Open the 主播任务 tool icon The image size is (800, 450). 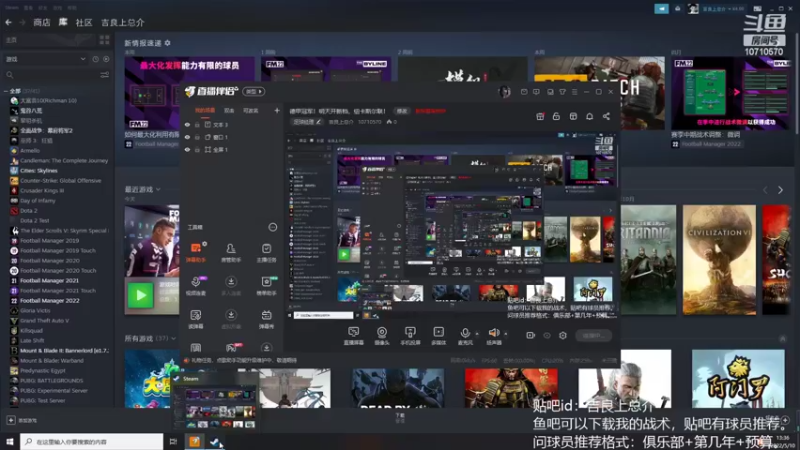[x=266, y=248]
